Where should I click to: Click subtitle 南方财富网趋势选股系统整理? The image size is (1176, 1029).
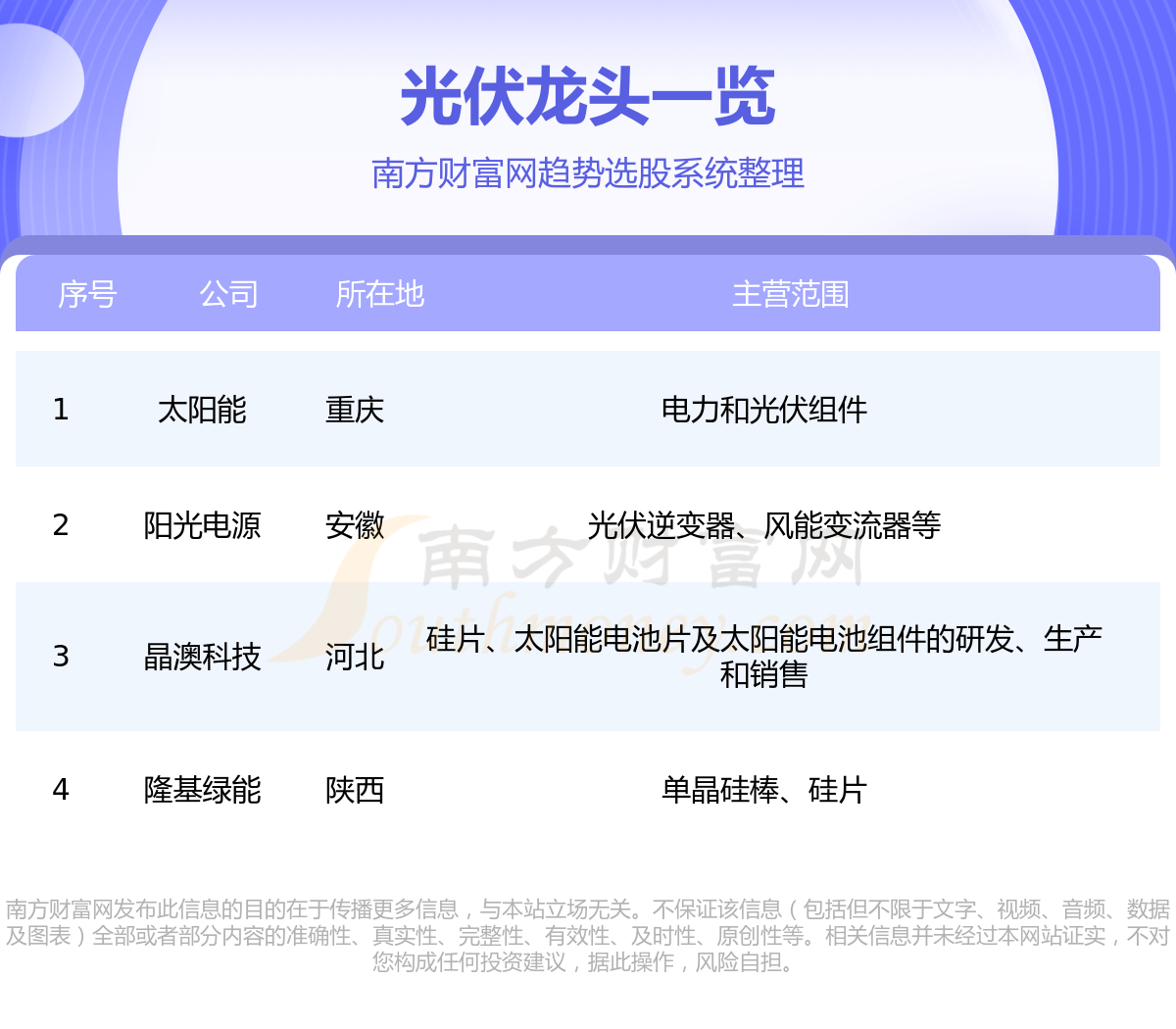tap(588, 173)
